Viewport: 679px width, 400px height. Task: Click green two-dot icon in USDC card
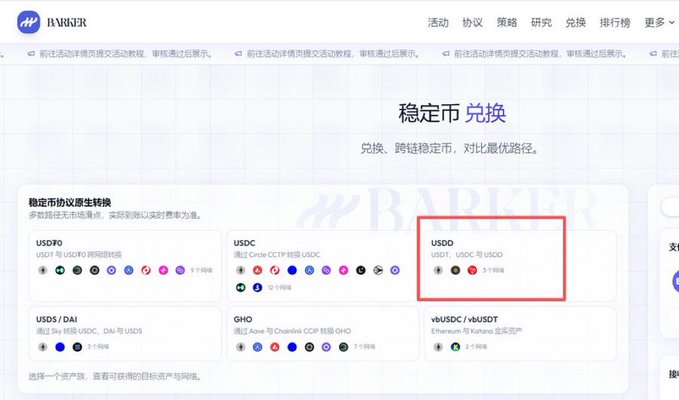click(x=240, y=287)
